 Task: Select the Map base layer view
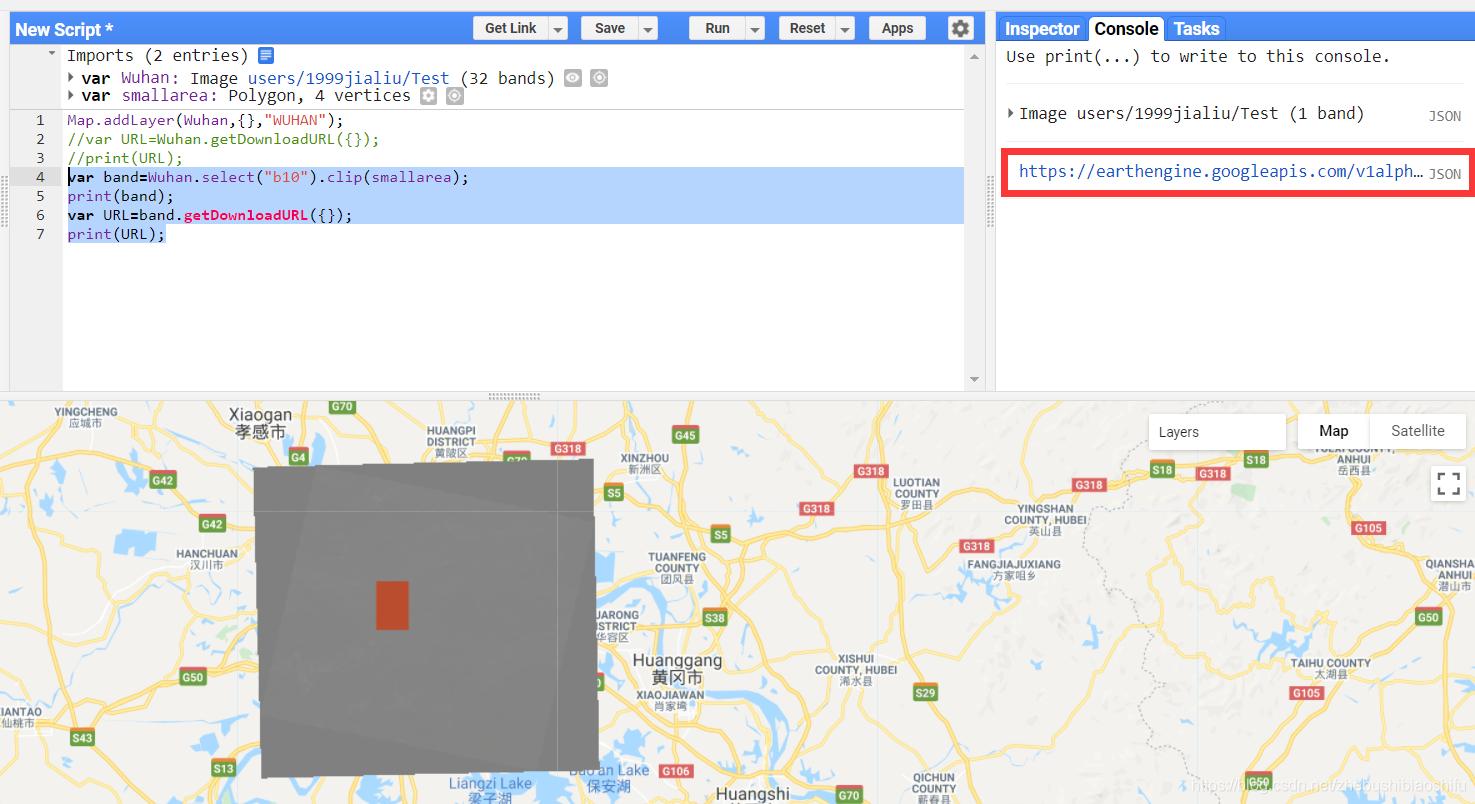click(1333, 431)
